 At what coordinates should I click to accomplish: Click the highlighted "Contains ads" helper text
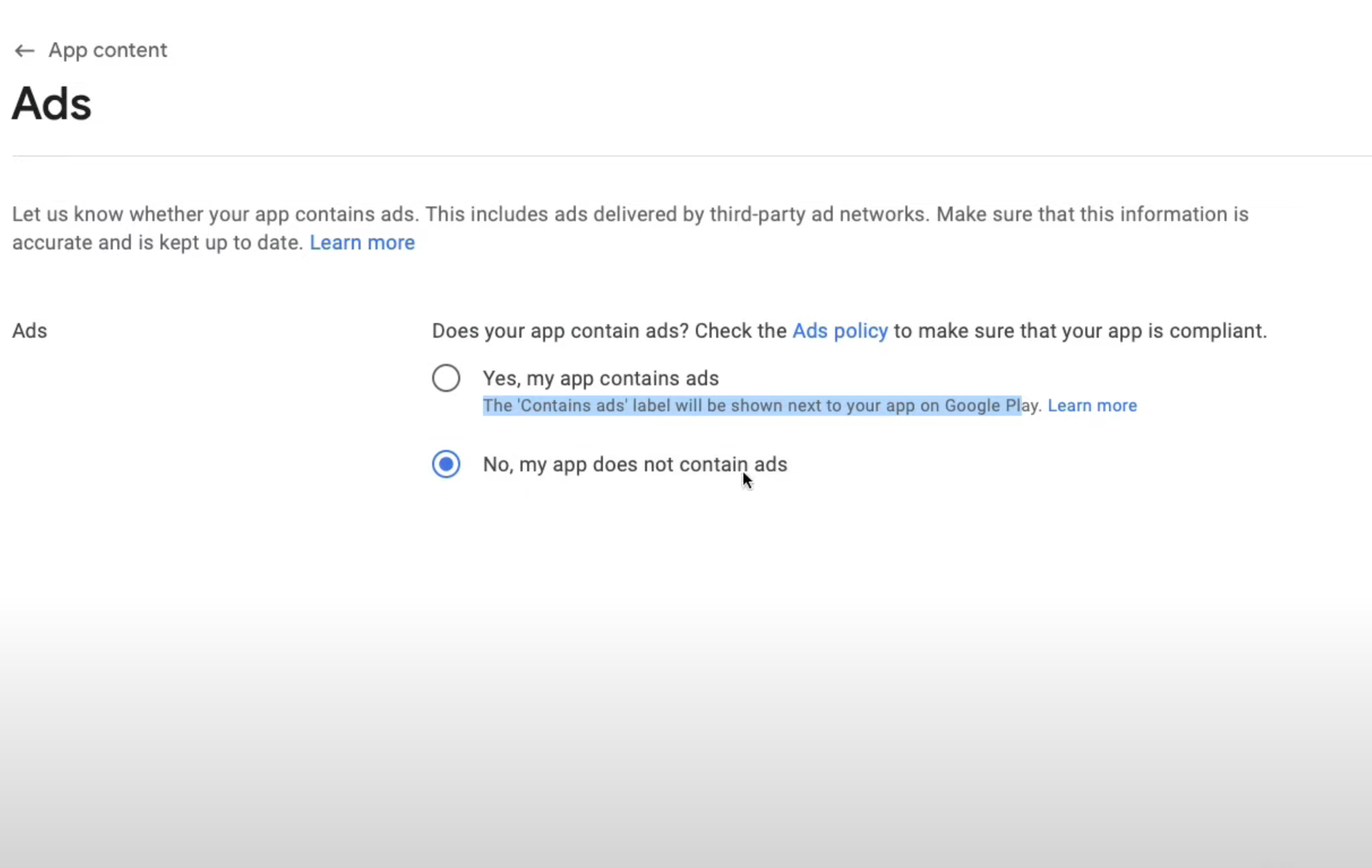(752, 405)
